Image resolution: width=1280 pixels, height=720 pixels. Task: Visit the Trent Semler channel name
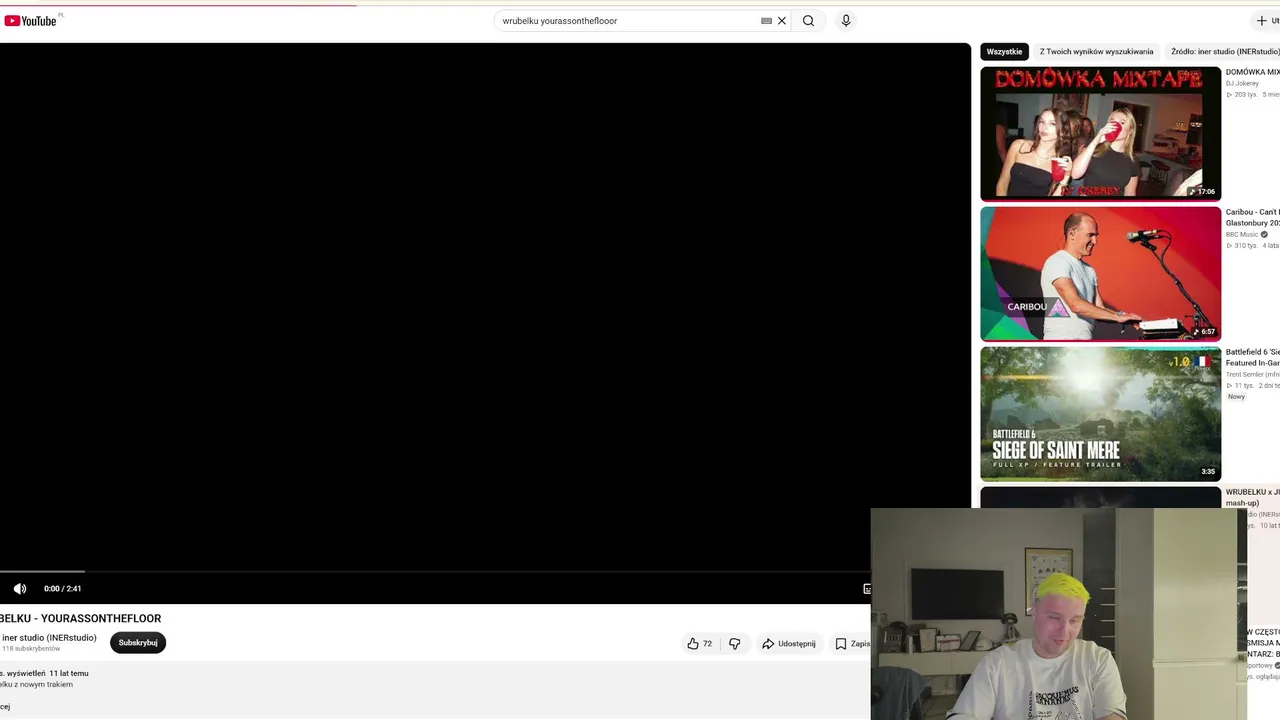[x=1253, y=375]
